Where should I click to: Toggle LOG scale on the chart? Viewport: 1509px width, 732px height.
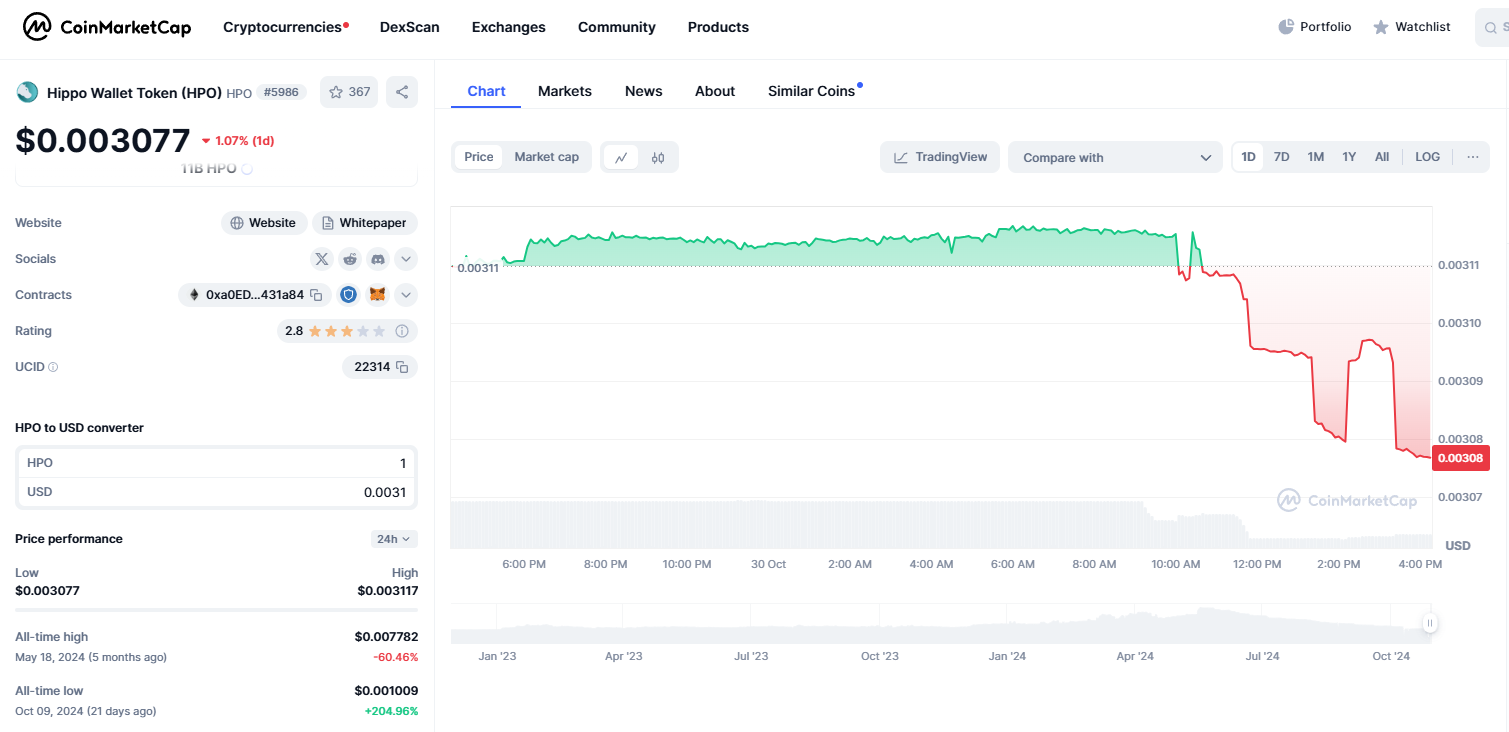(1427, 157)
